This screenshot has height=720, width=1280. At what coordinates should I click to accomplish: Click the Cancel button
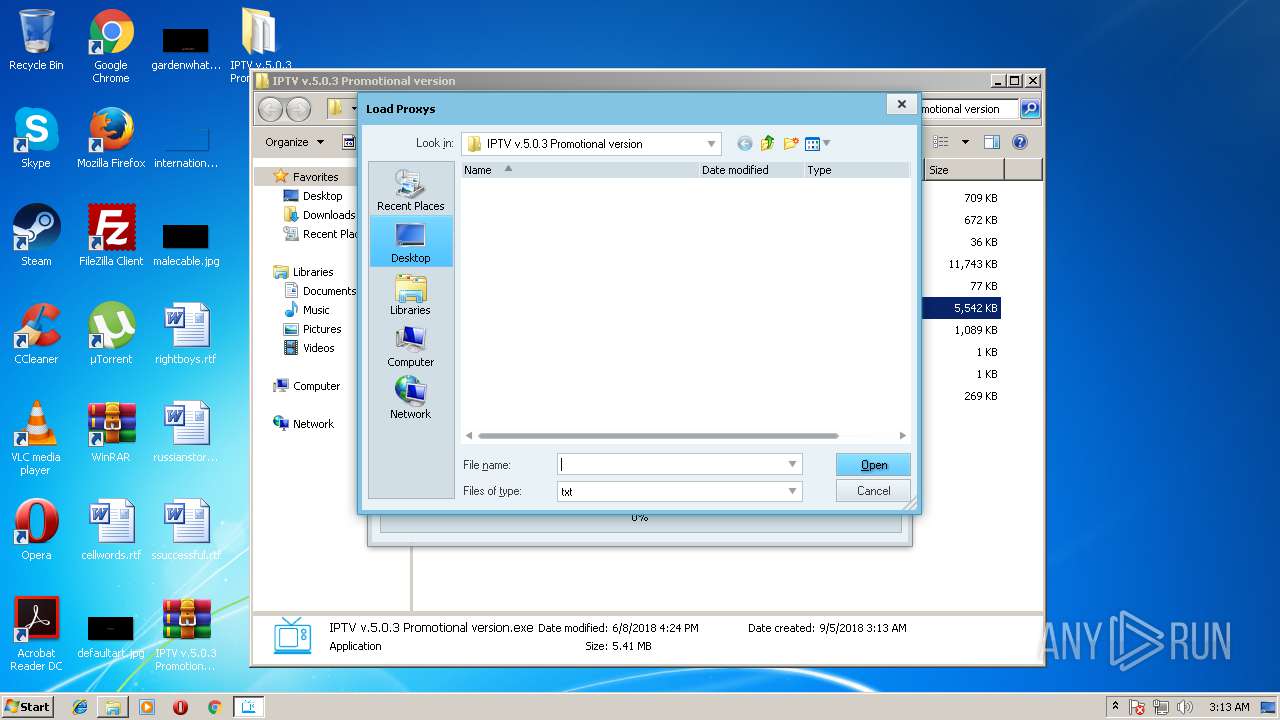(x=873, y=491)
